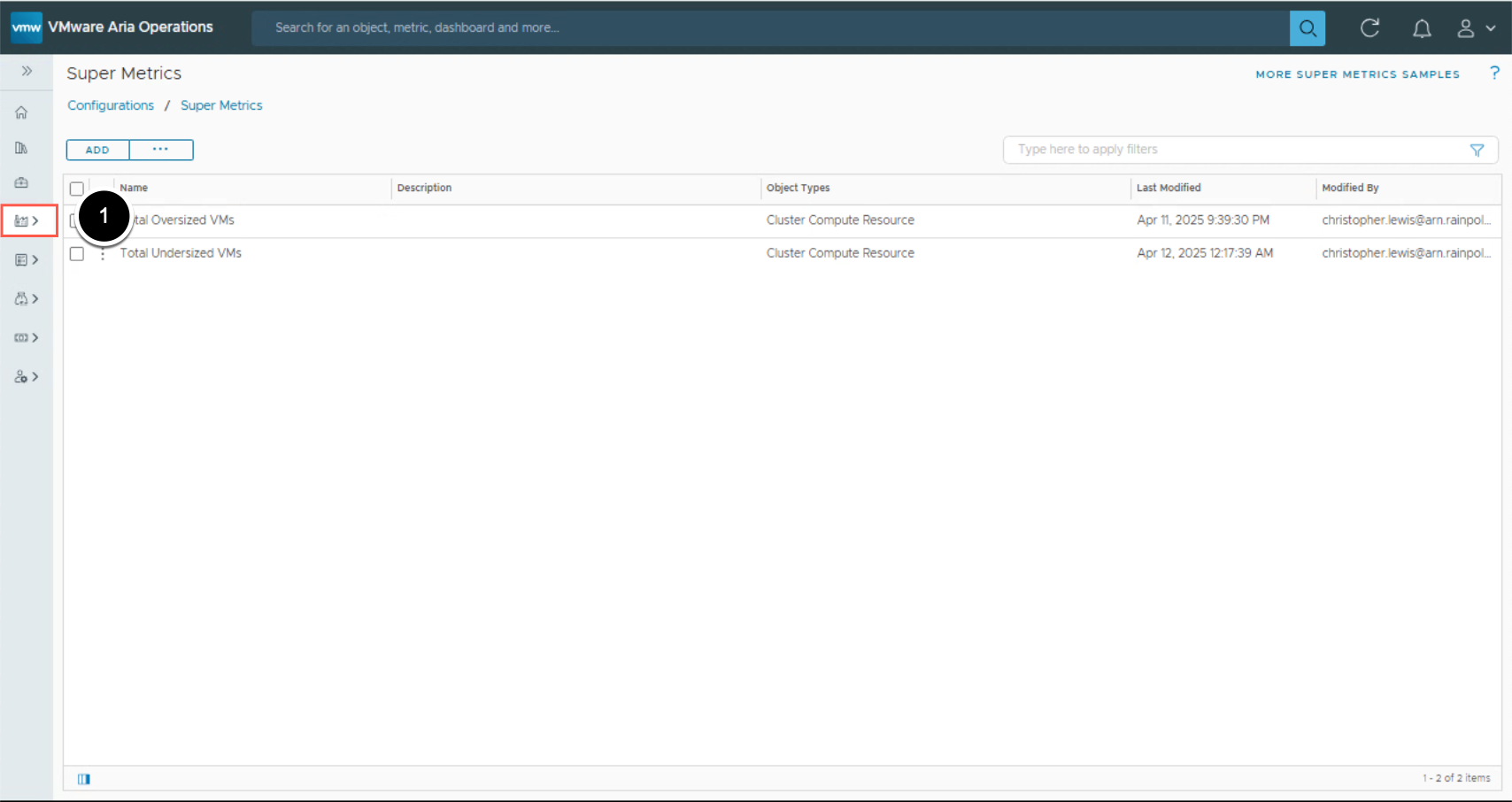Open column chooser at bottom left

tap(84, 779)
